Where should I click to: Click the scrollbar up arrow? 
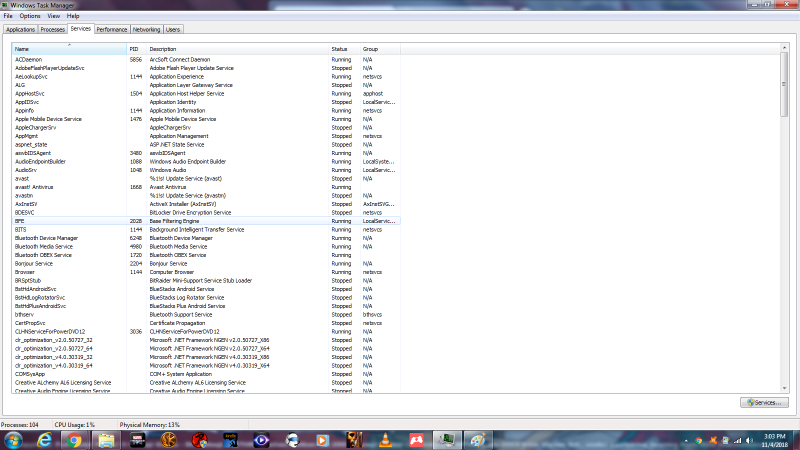click(784, 47)
